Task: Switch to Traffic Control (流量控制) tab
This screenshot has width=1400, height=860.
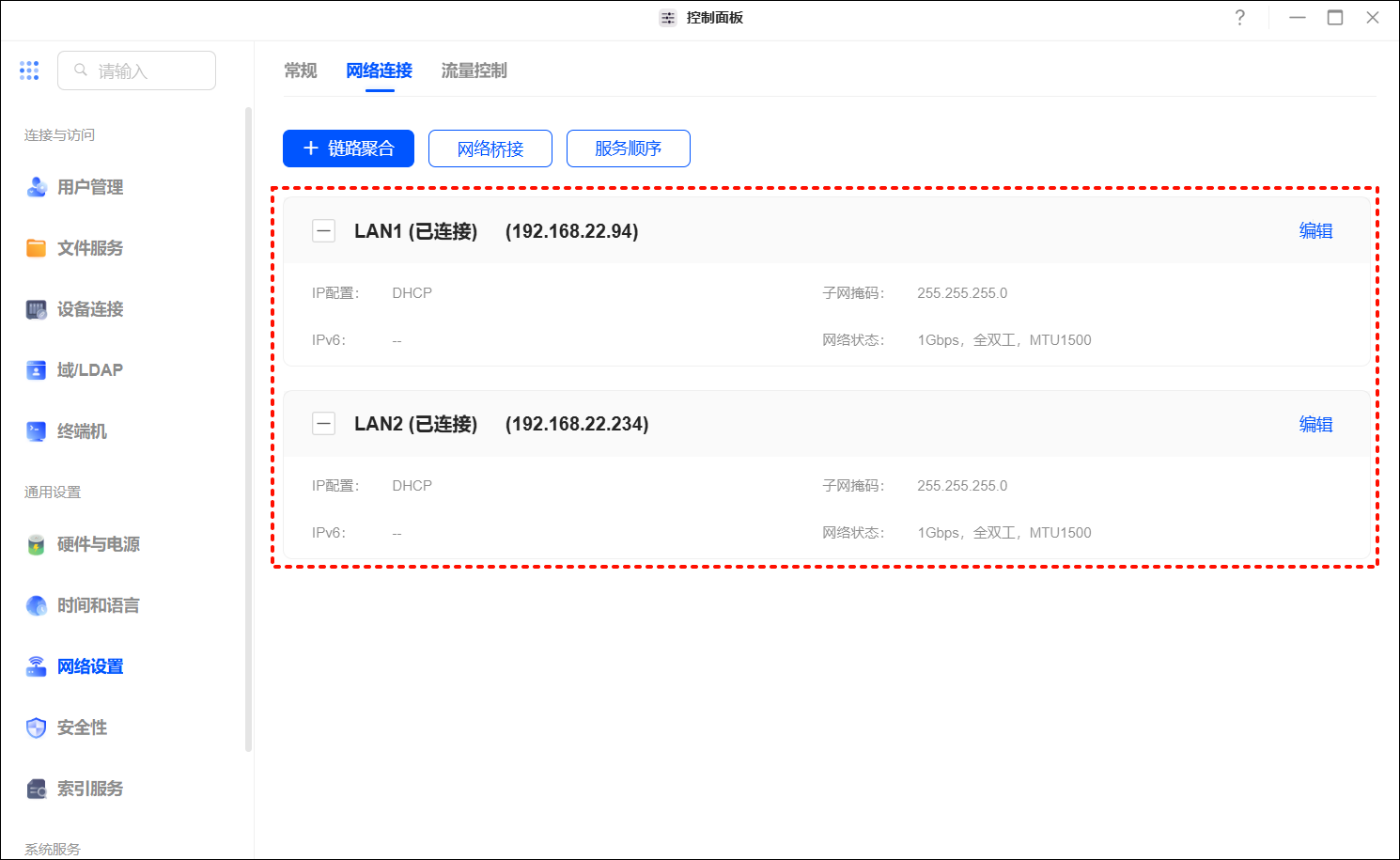Action: tap(474, 70)
